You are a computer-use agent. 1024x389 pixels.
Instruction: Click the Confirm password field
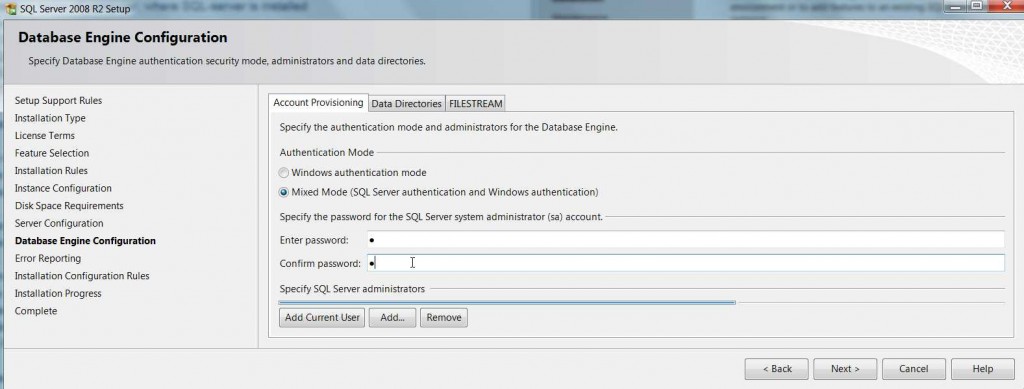[x=685, y=263]
